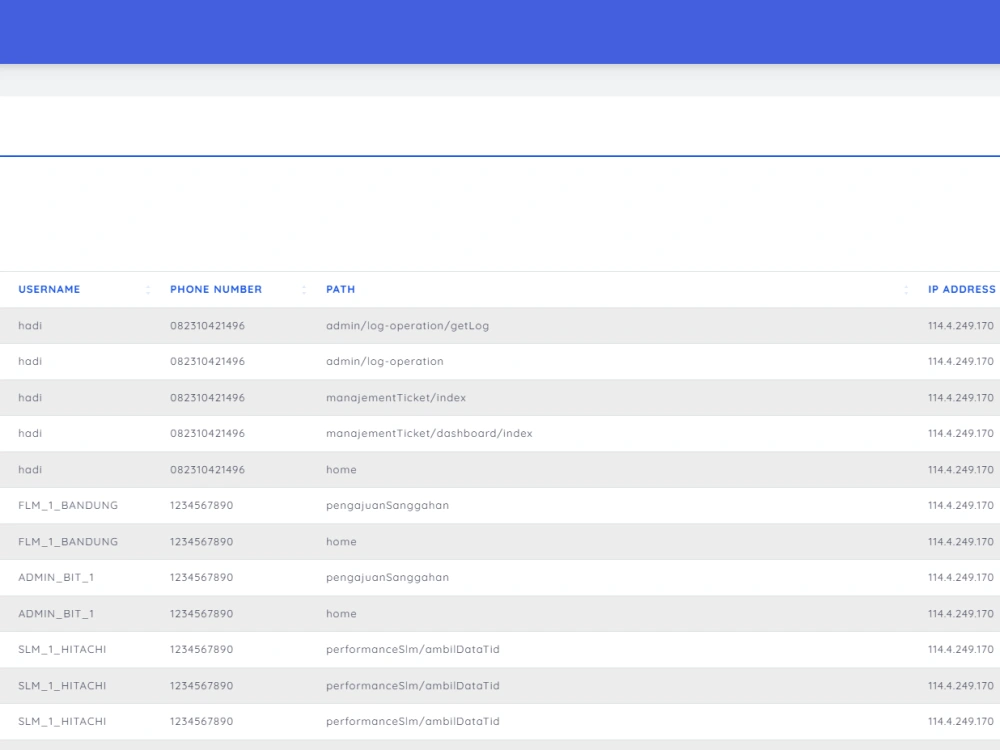Select the home path in hadi's row
This screenshot has width=1000, height=750.
[x=341, y=470]
